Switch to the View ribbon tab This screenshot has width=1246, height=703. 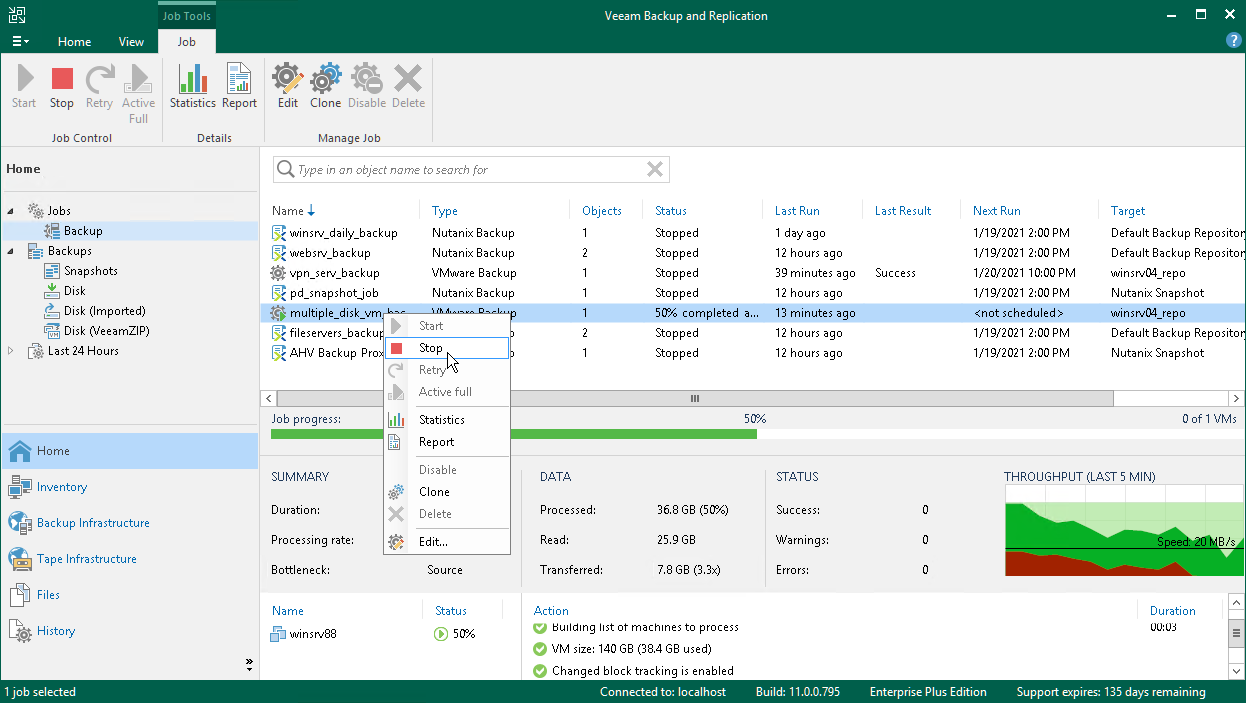[x=131, y=42]
